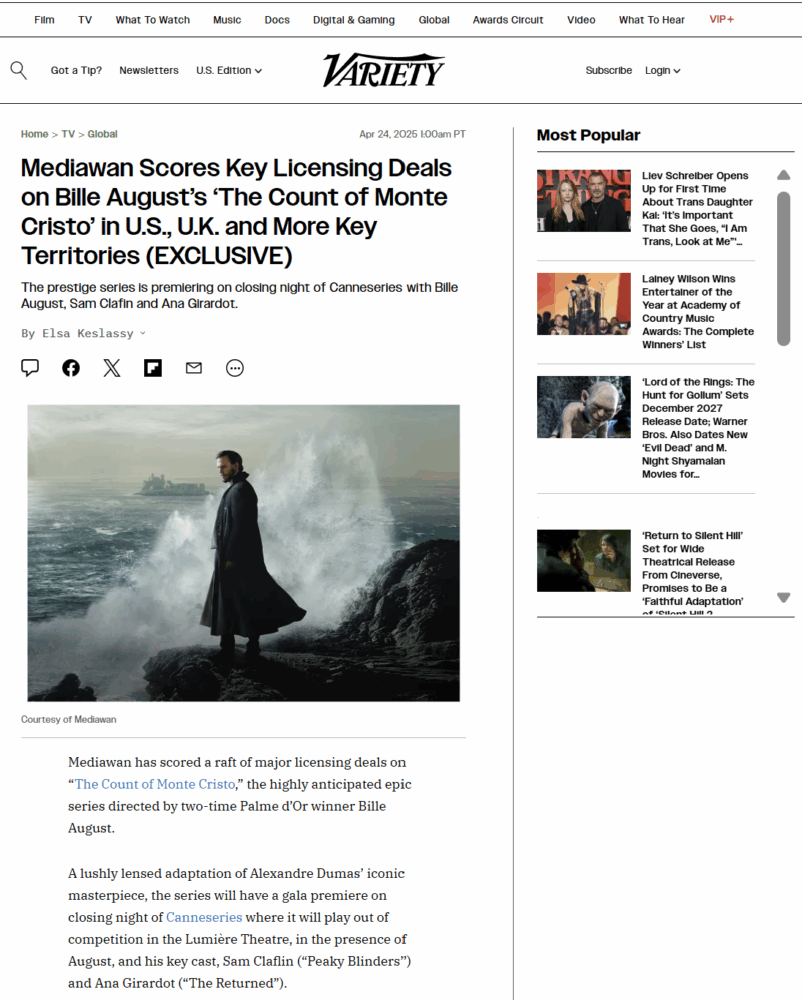Click Most Popular scrollbar up arrow

point(784,175)
